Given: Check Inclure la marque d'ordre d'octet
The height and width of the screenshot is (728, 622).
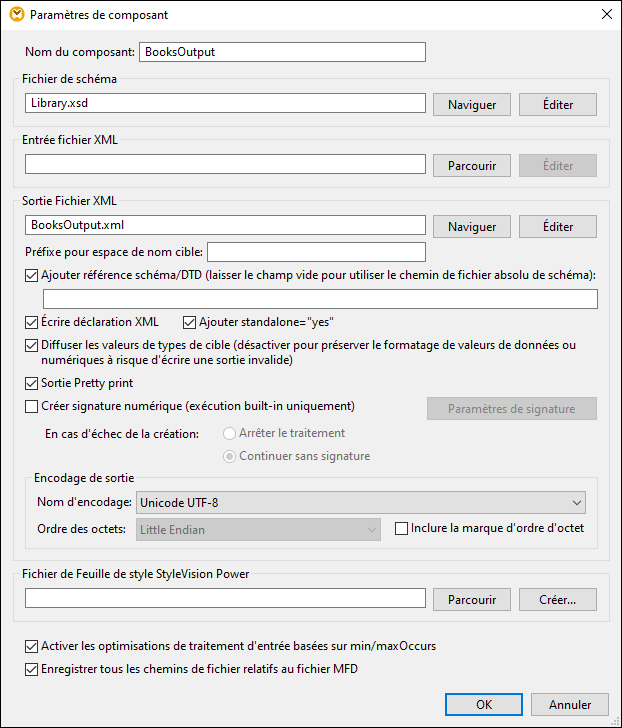Looking at the screenshot, I should (402, 528).
